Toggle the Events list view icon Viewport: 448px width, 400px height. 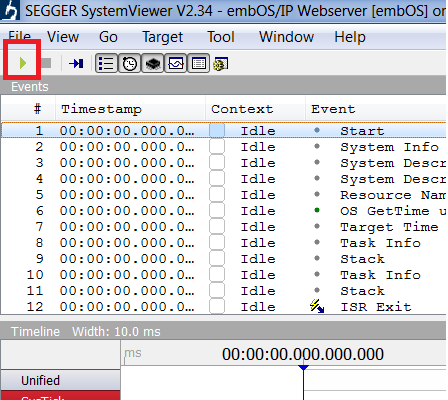(106, 63)
